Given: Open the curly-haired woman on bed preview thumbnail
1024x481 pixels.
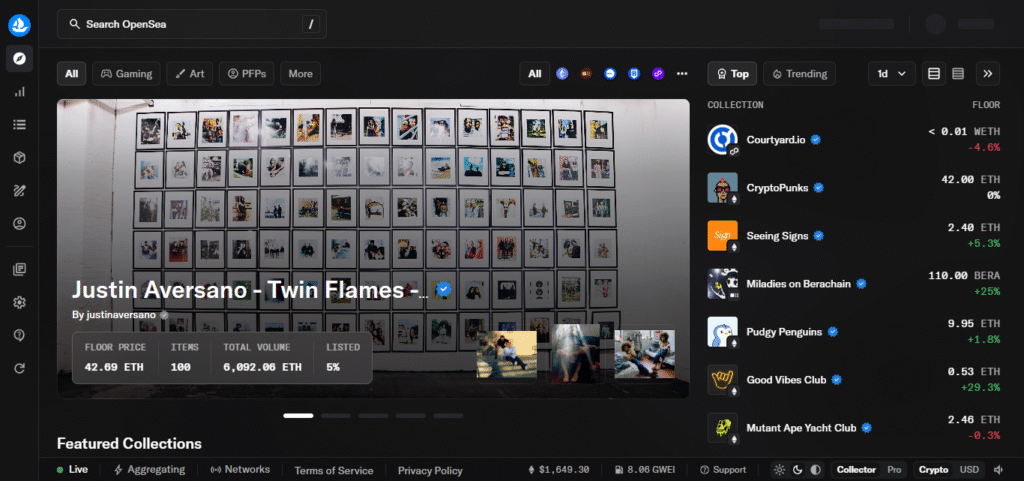Looking at the screenshot, I should tap(645, 354).
